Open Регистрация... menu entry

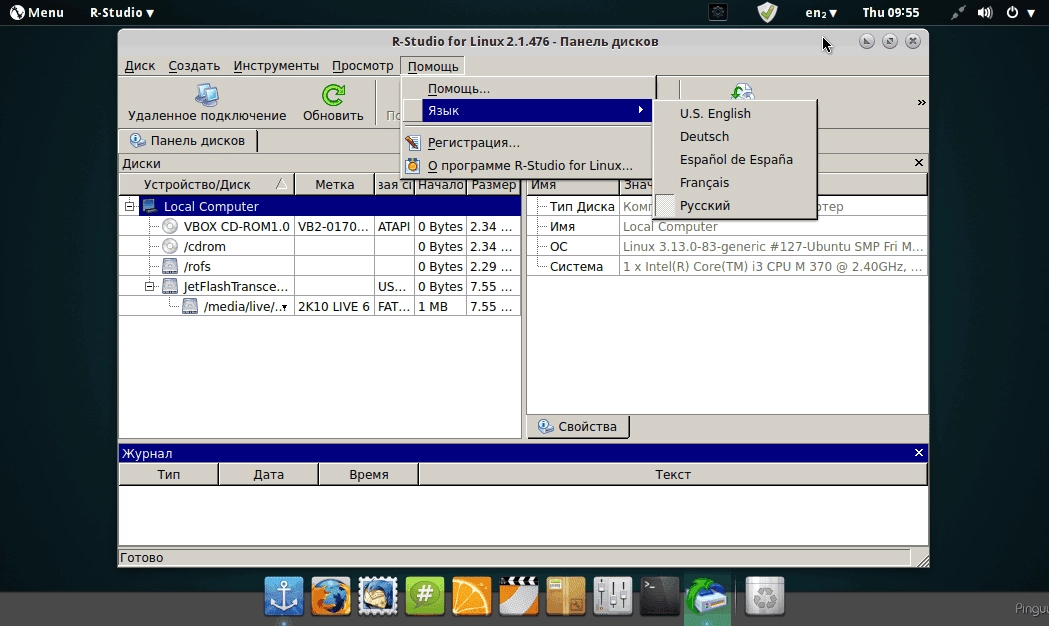coord(529,142)
